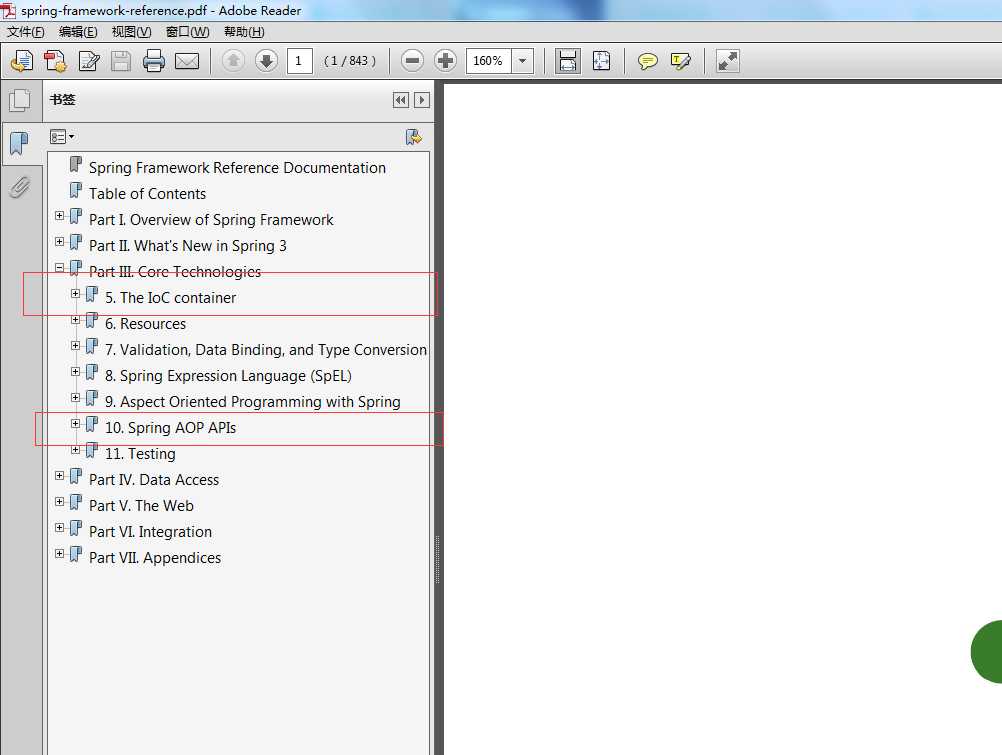The image size is (1002, 755).
Task: Collapse Part III. Core Technologies
Action: (59, 268)
